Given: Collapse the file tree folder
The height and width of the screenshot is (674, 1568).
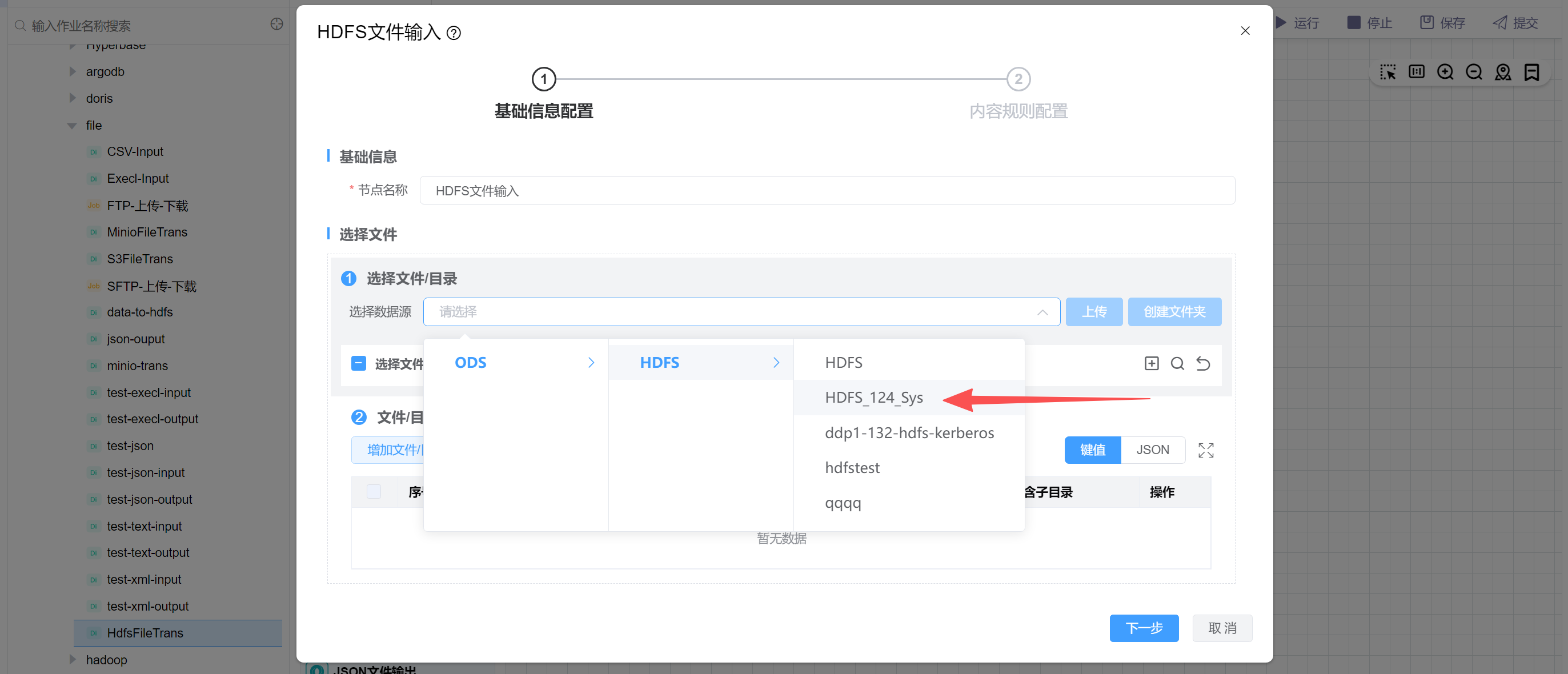Looking at the screenshot, I should 72,126.
